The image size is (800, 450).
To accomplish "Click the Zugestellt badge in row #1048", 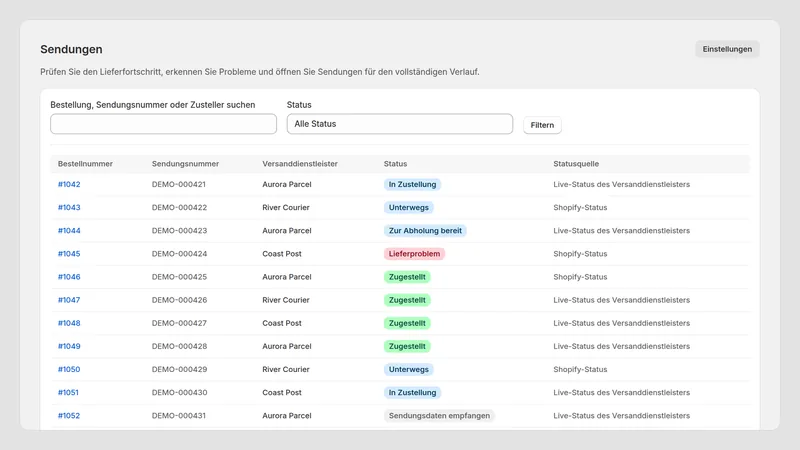I will coord(407,323).
